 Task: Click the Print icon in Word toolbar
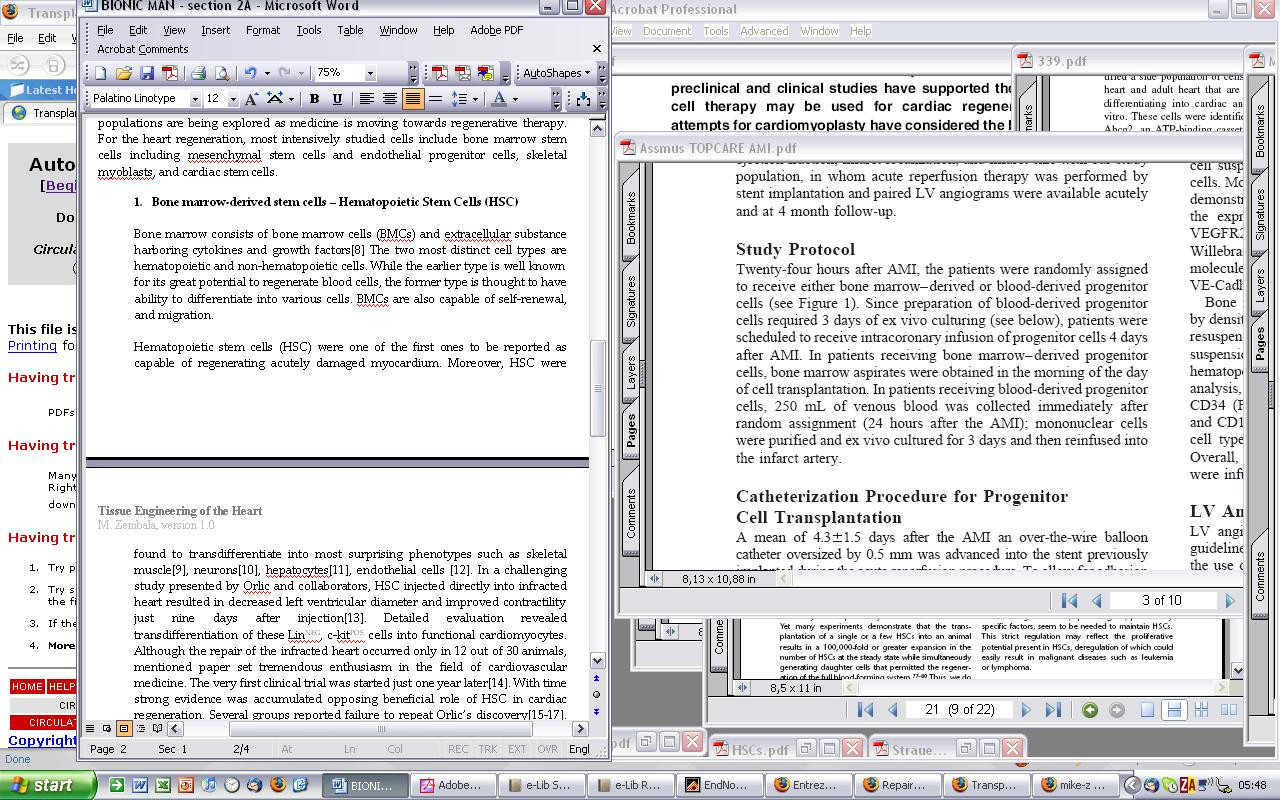point(198,73)
